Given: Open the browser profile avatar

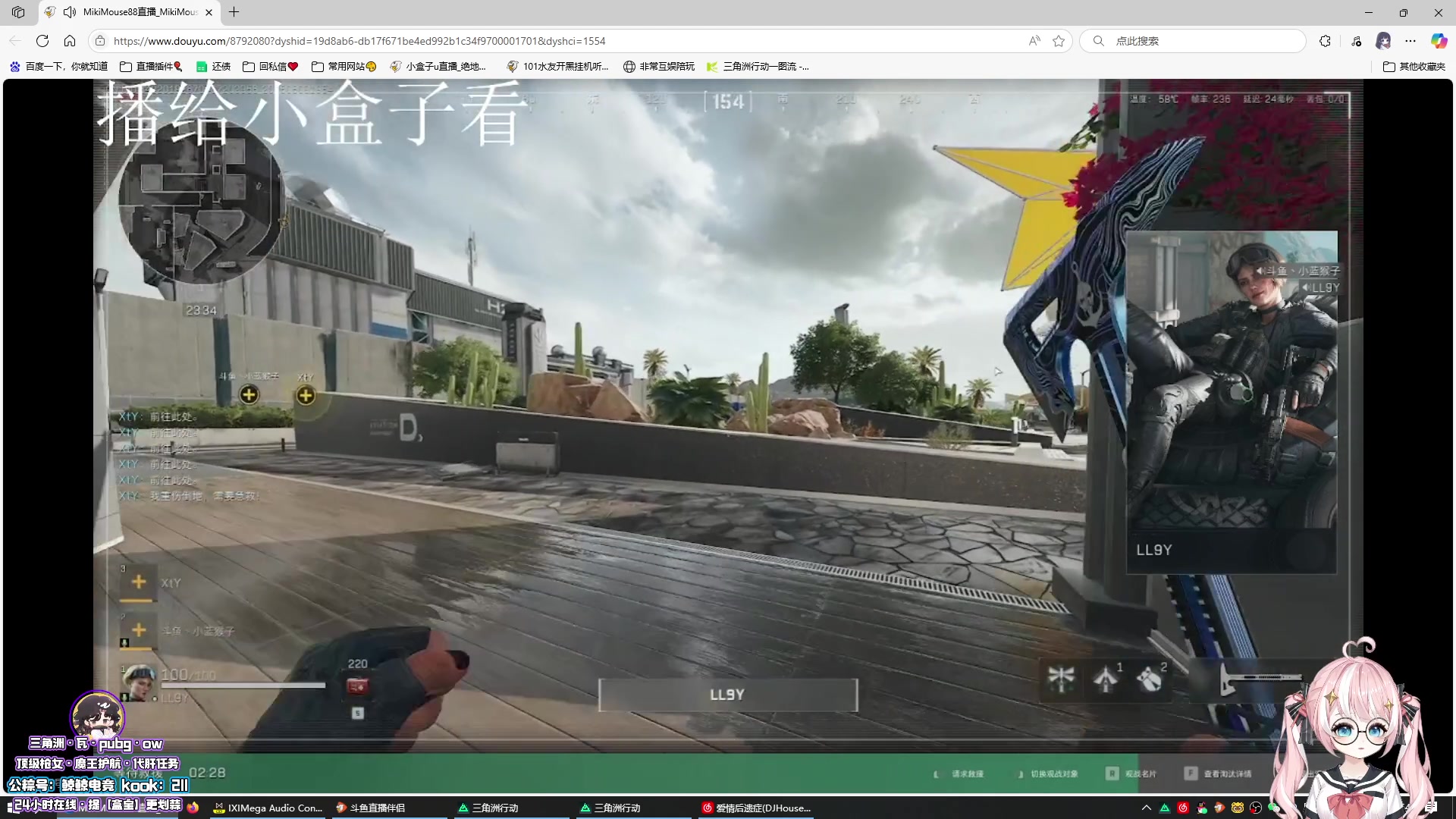Looking at the screenshot, I should coord(1383,41).
